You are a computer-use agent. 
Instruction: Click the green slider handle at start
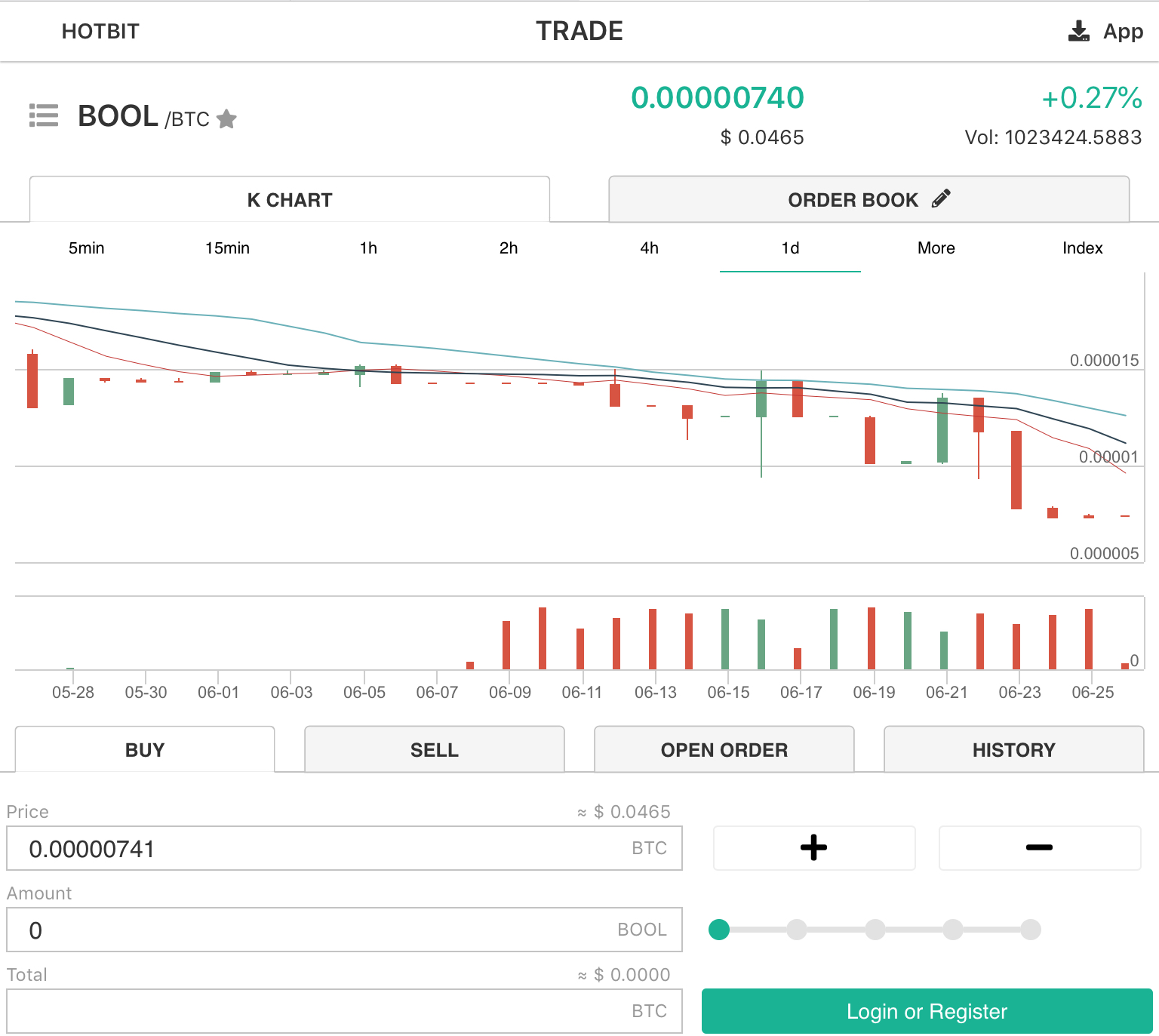click(719, 930)
